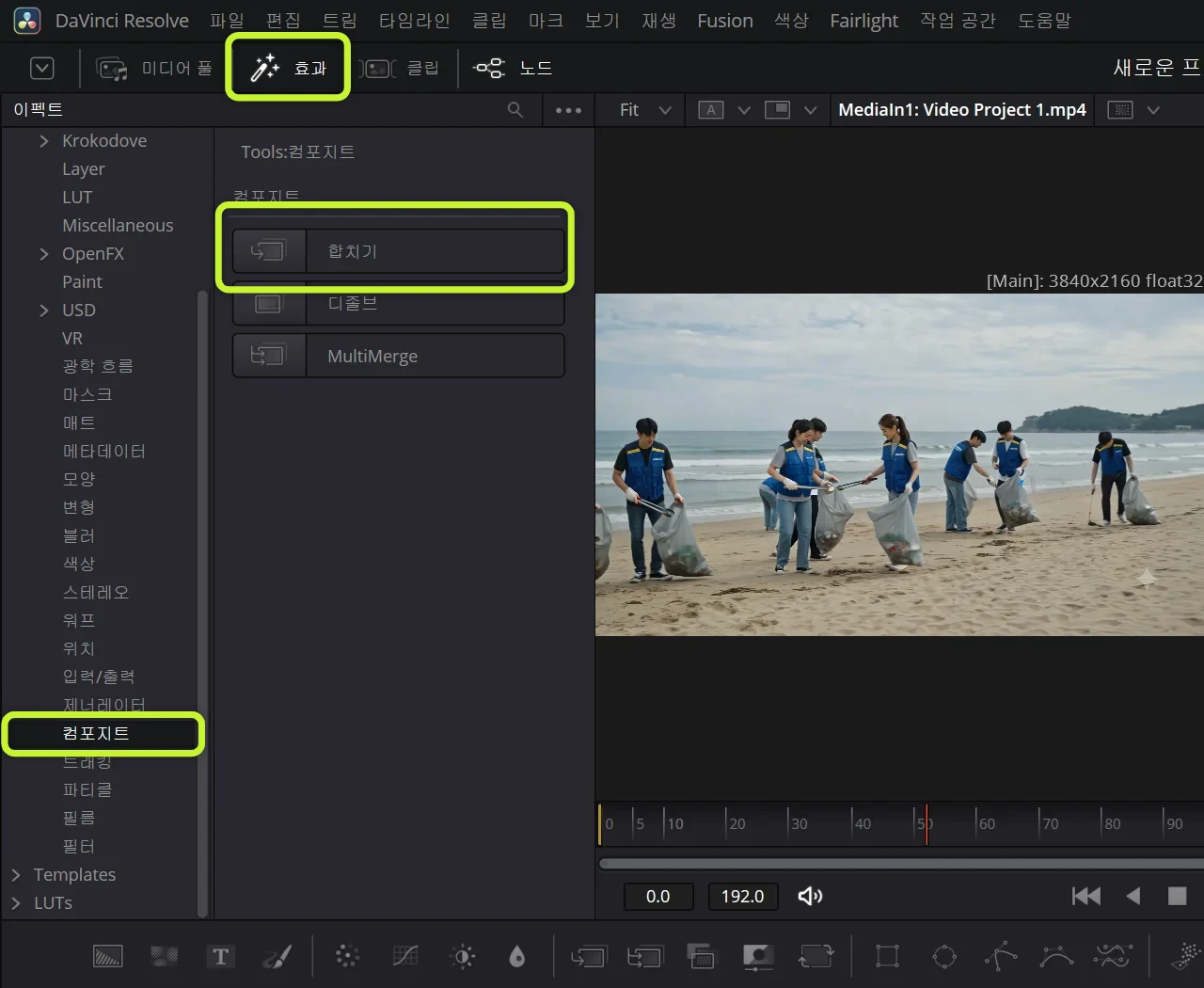1204x988 pixels.
Task: Add a Text+ node from the toolbar
Action: [220, 957]
